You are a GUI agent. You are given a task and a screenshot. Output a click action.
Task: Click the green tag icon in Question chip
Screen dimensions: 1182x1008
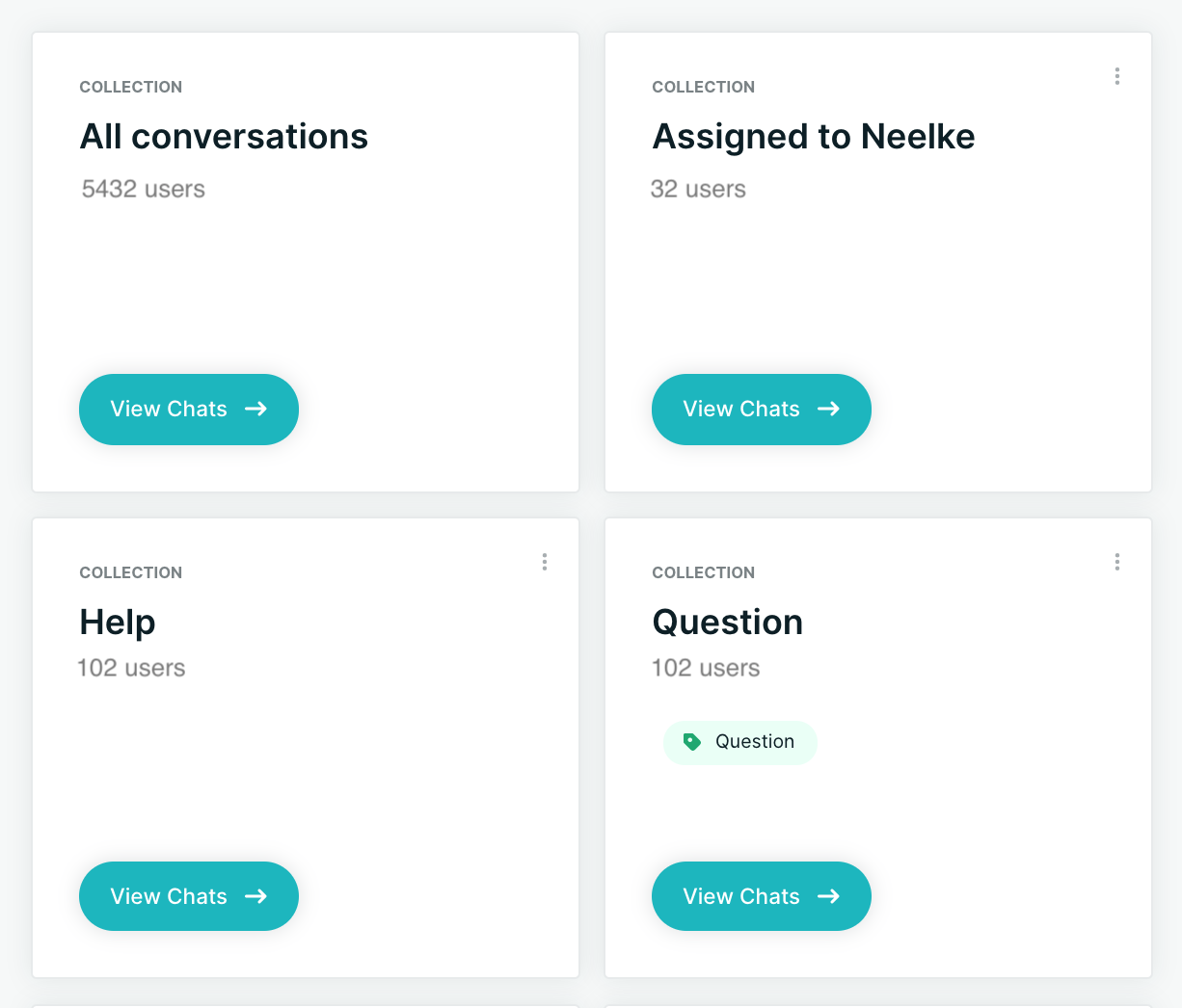pos(691,742)
